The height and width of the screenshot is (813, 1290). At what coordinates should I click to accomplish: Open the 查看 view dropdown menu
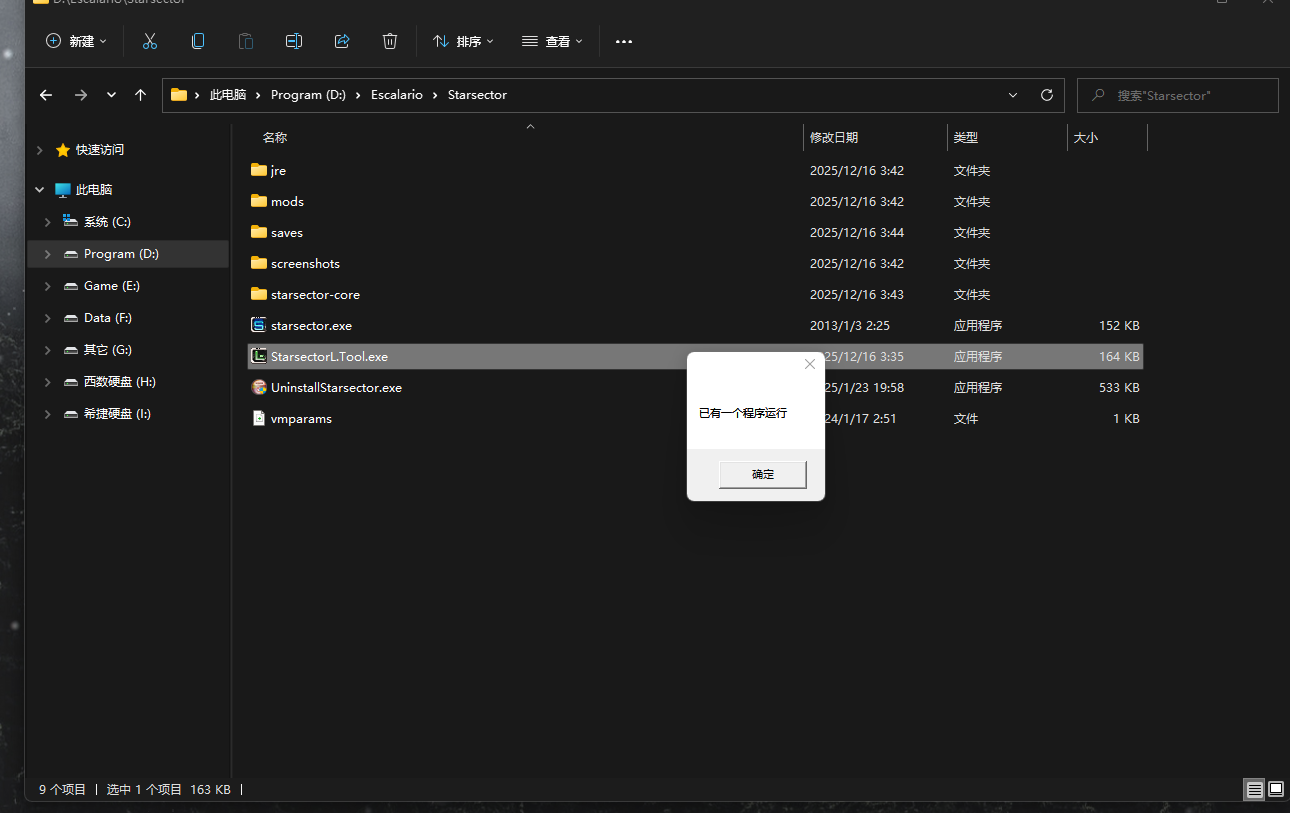tap(552, 41)
